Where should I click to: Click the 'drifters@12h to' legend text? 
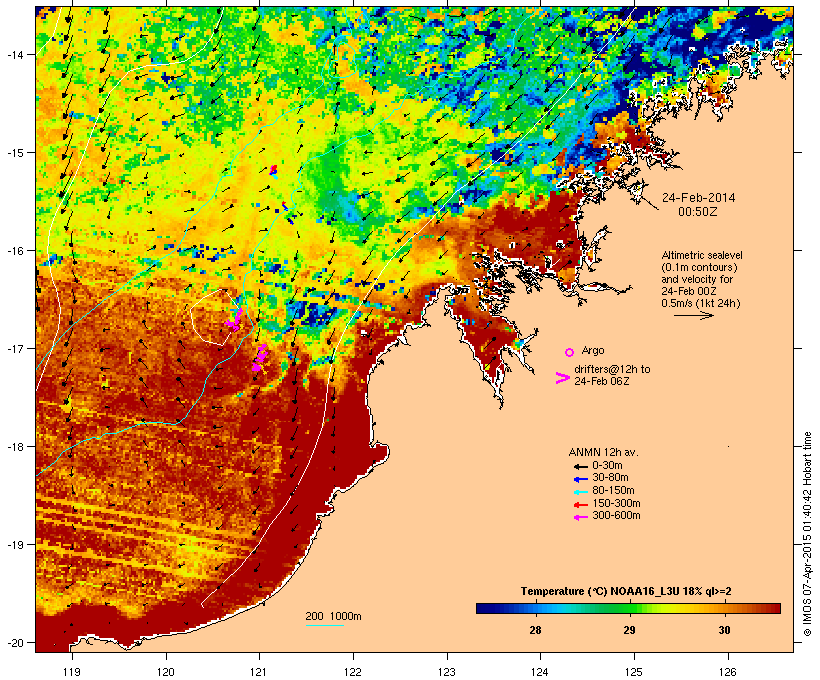pos(612,369)
